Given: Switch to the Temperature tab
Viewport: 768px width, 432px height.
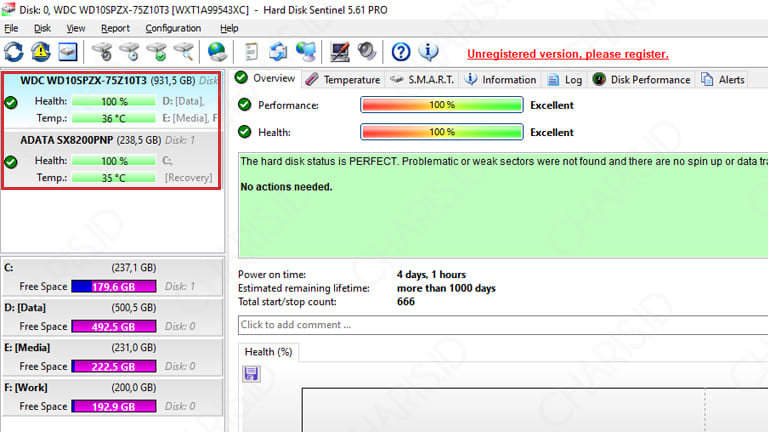Looking at the screenshot, I should coord(343,79).
